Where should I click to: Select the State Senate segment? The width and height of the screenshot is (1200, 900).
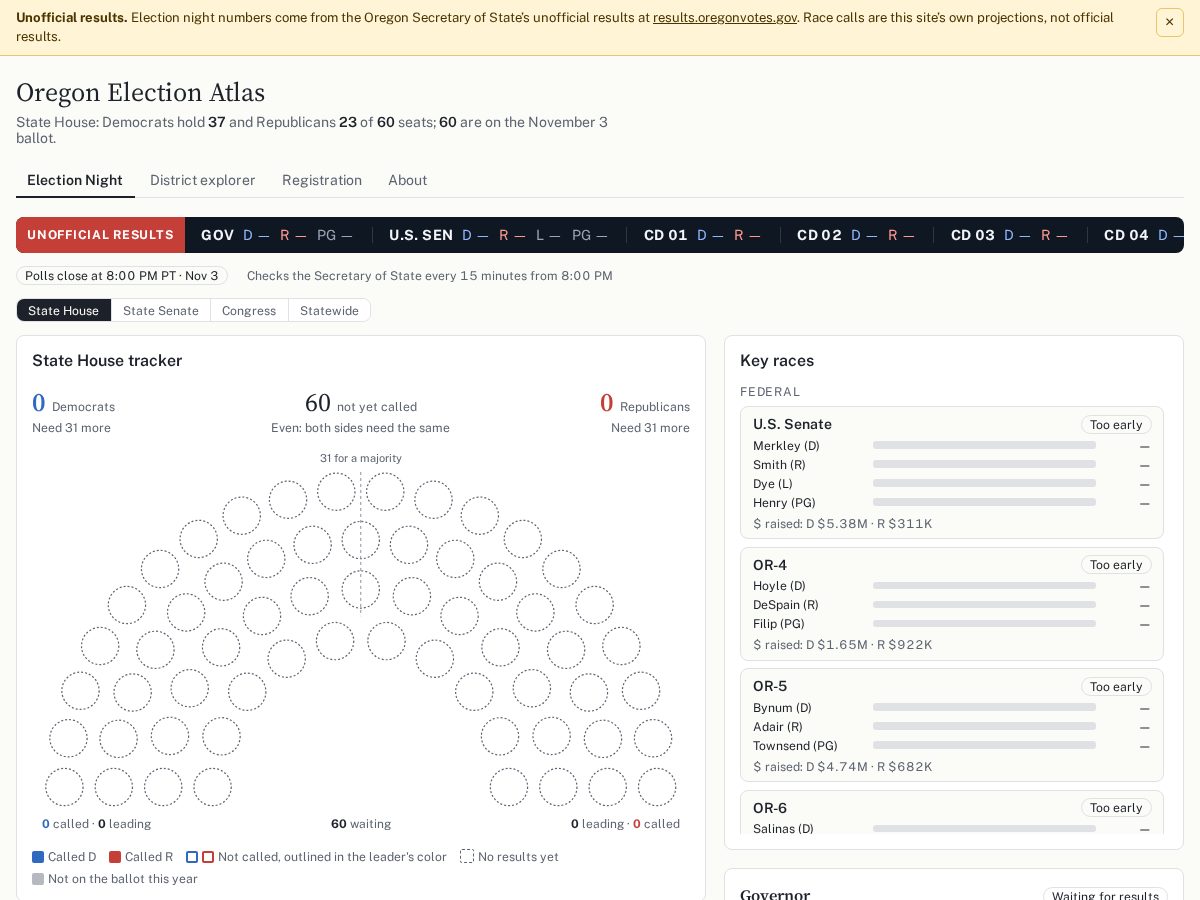161,310
